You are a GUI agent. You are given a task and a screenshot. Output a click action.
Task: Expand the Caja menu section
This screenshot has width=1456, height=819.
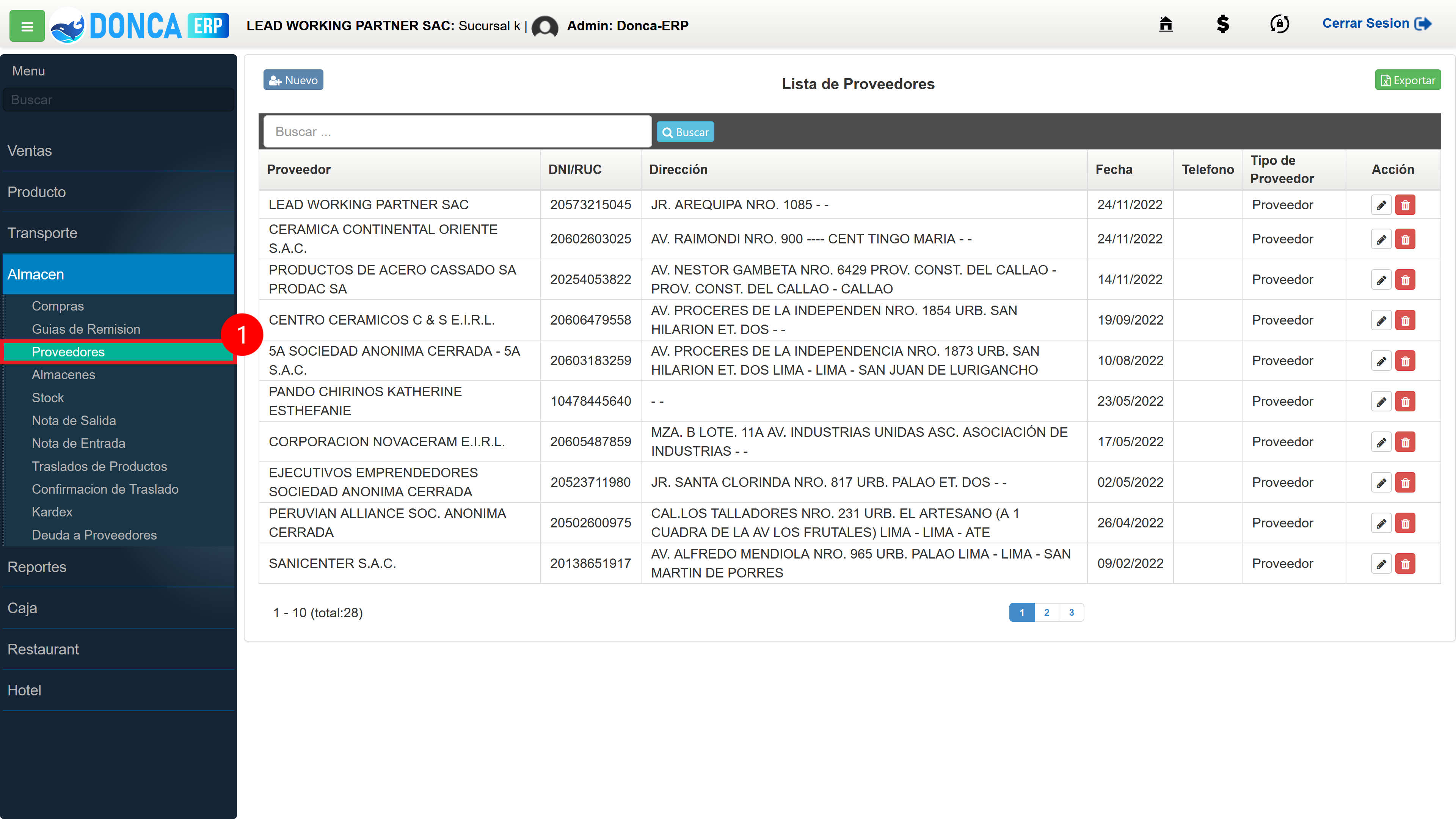(119, 608)
